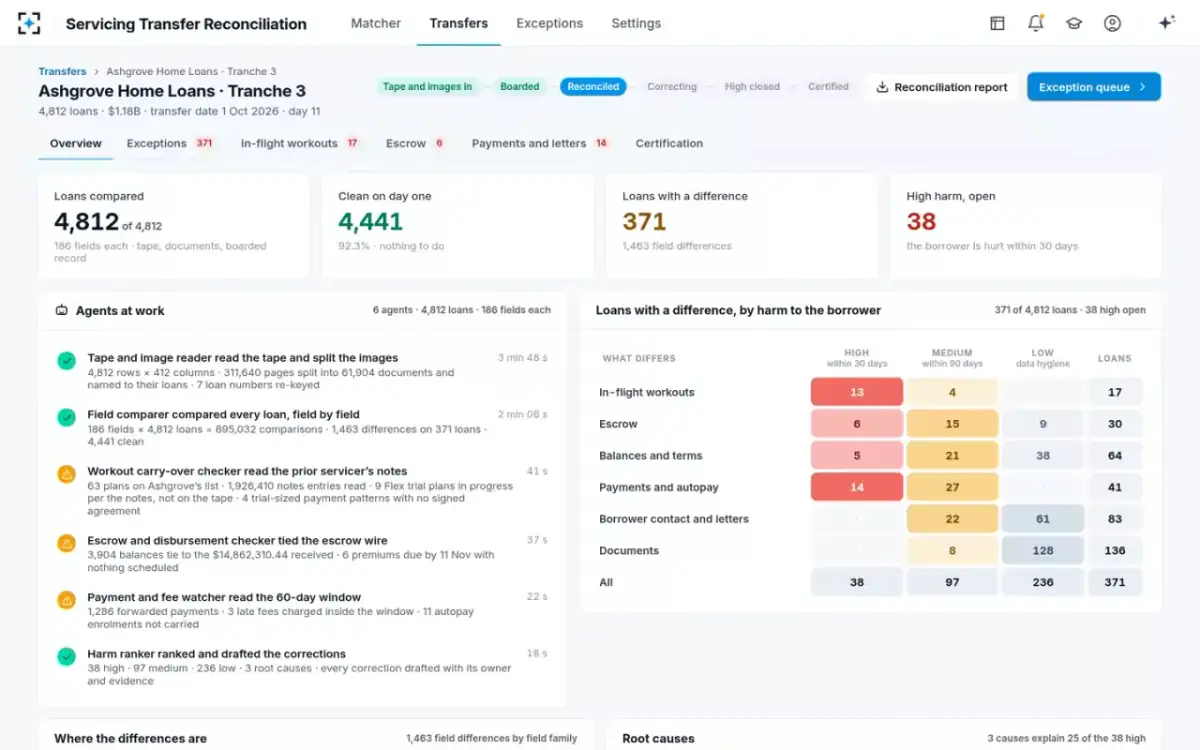Click the green check for Field comparer

click(66, 417)
